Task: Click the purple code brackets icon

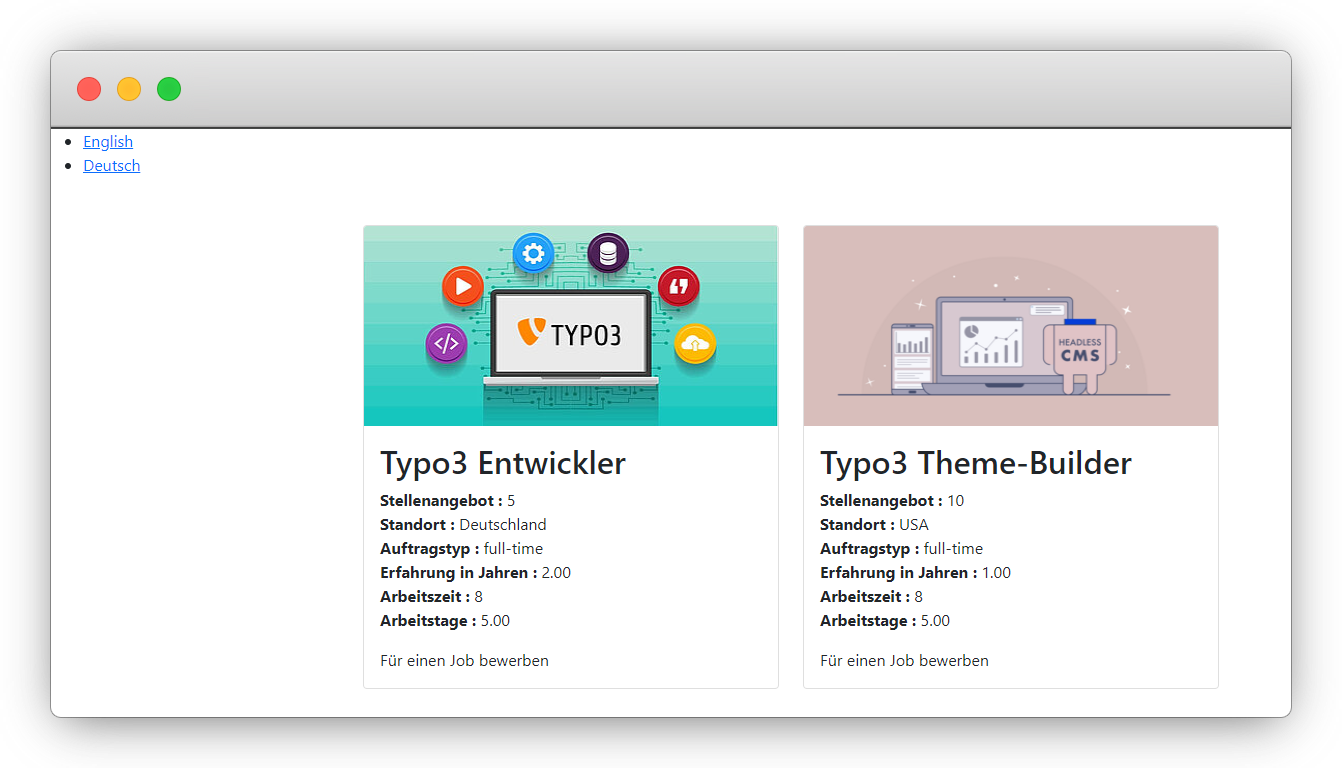Action: (x=446, y=344)
